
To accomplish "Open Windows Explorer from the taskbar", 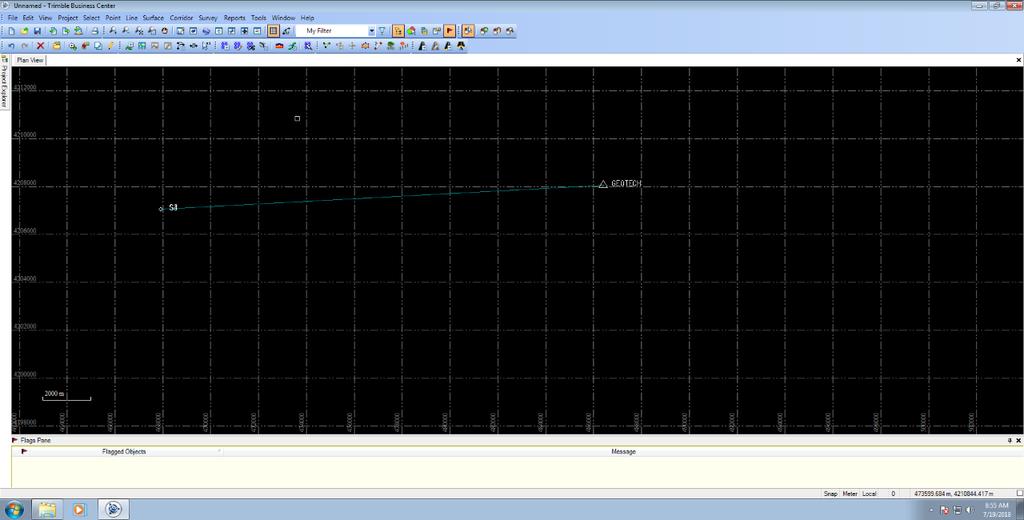I will [47, 509].
